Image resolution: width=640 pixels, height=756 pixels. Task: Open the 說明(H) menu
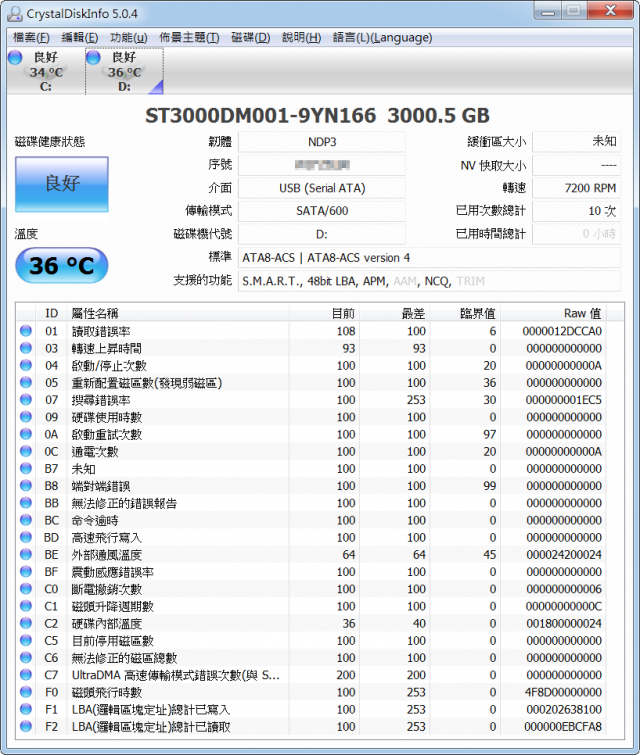(301, 38)
